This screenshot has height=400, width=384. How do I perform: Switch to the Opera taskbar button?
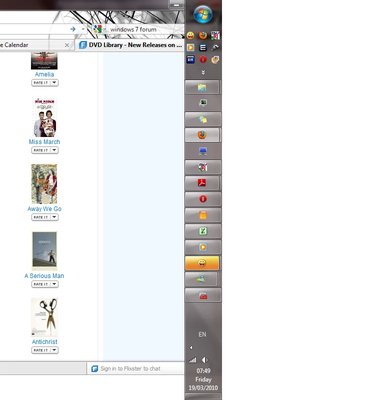coord(203,199)
